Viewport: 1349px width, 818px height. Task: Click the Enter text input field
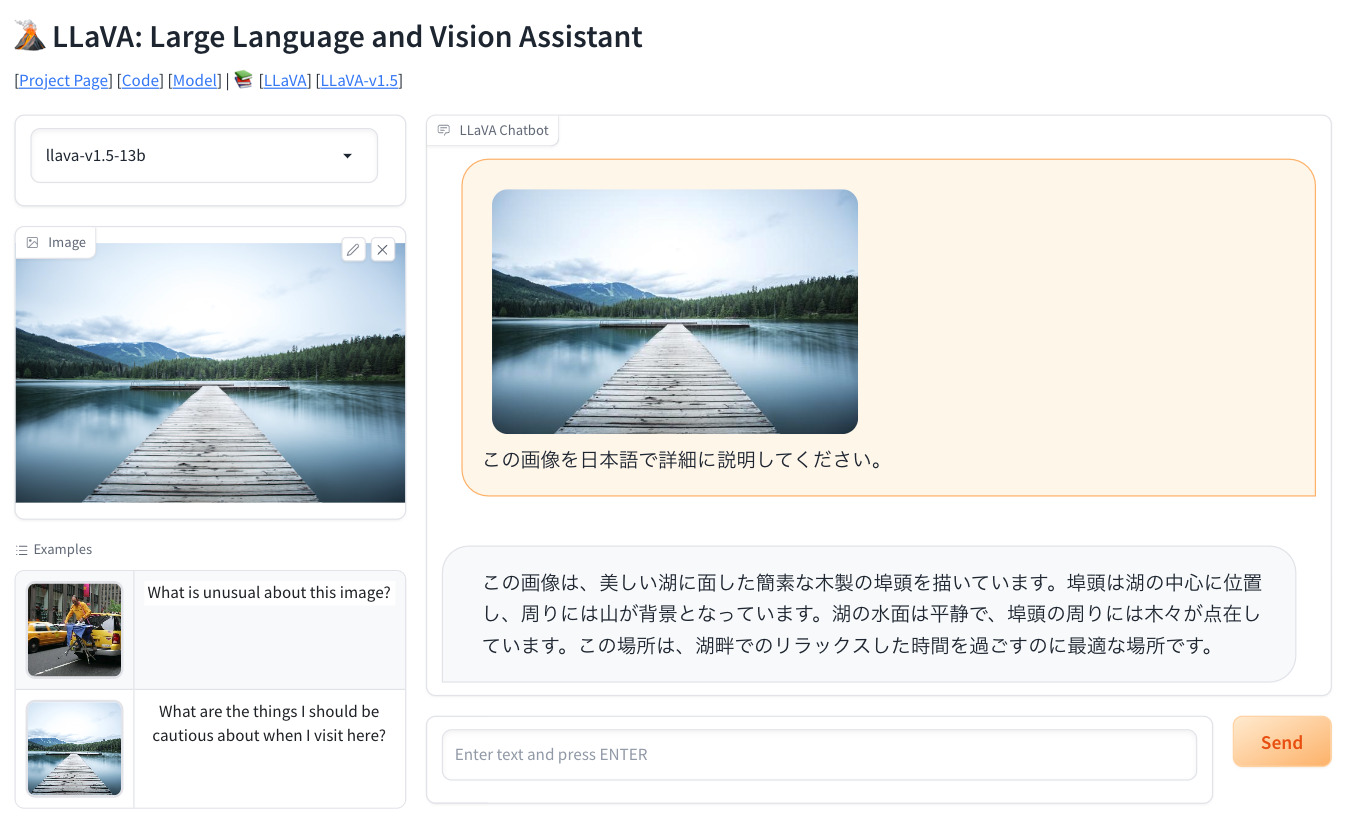[819, 754]
